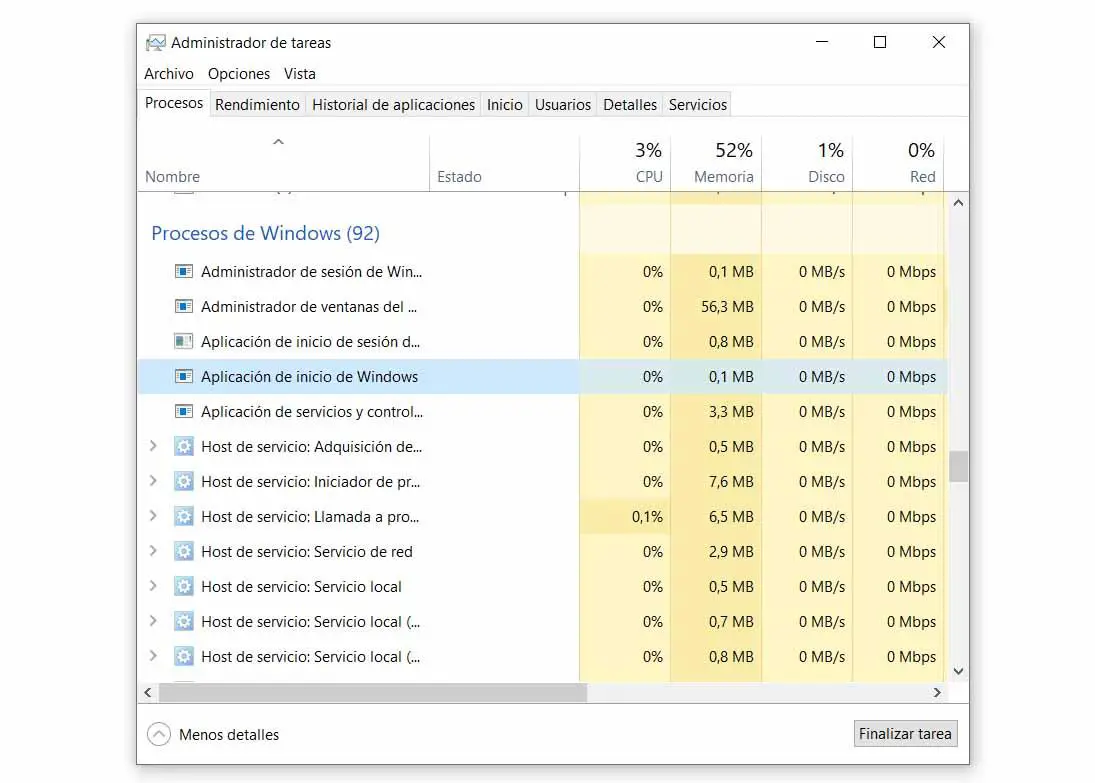Click the 56,3 MB memory value

coord(727,306)
